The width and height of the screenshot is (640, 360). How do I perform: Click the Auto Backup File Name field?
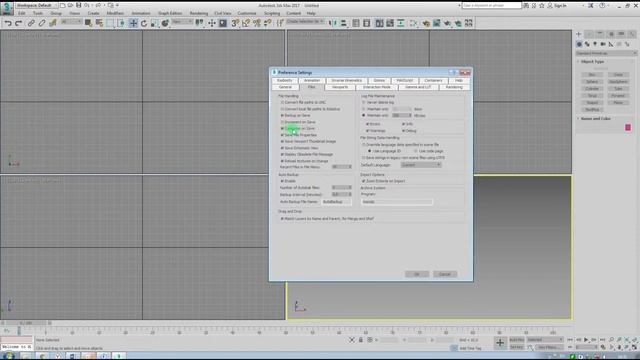pos(336,202)
